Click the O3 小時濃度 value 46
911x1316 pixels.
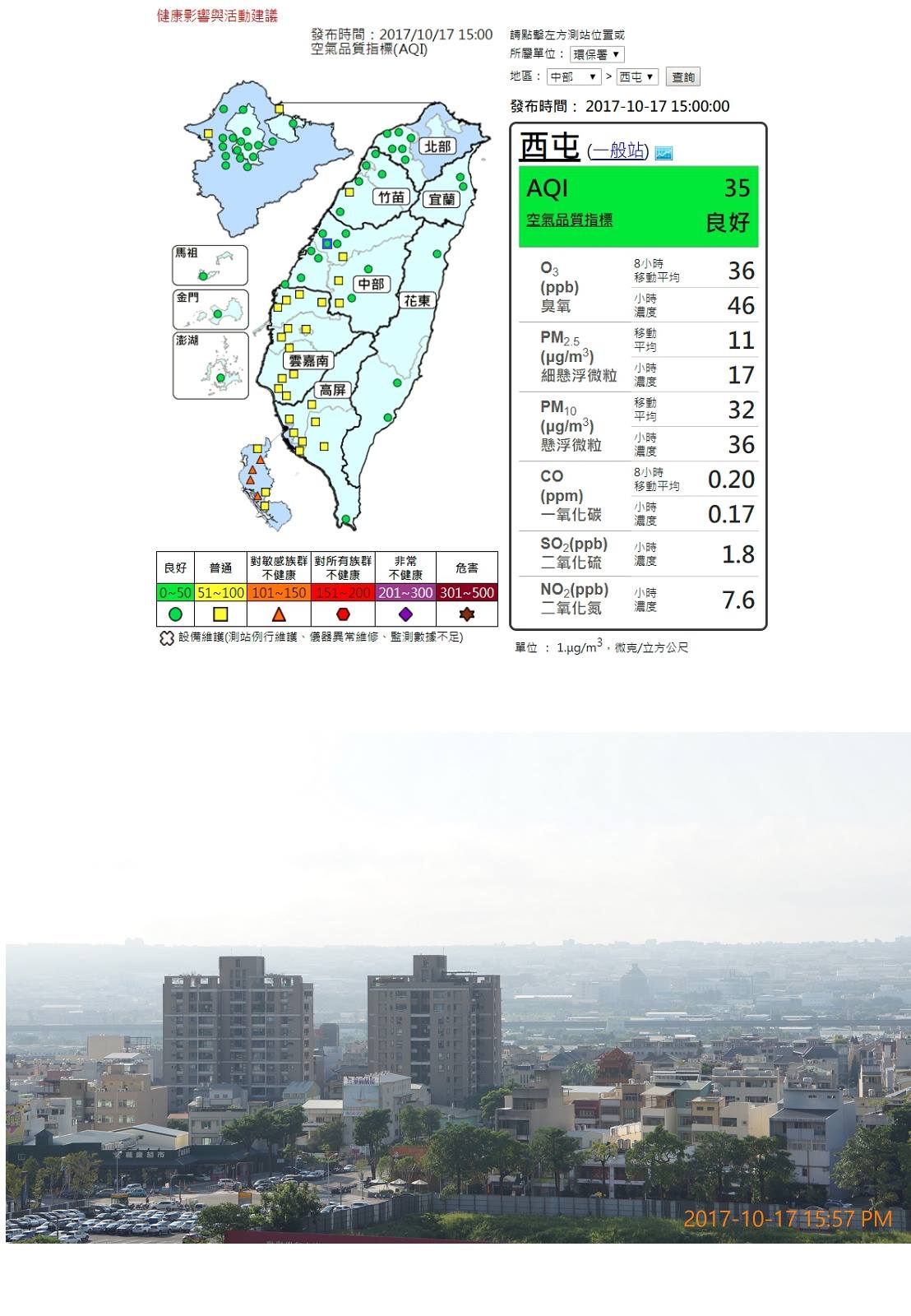(741, 306)
